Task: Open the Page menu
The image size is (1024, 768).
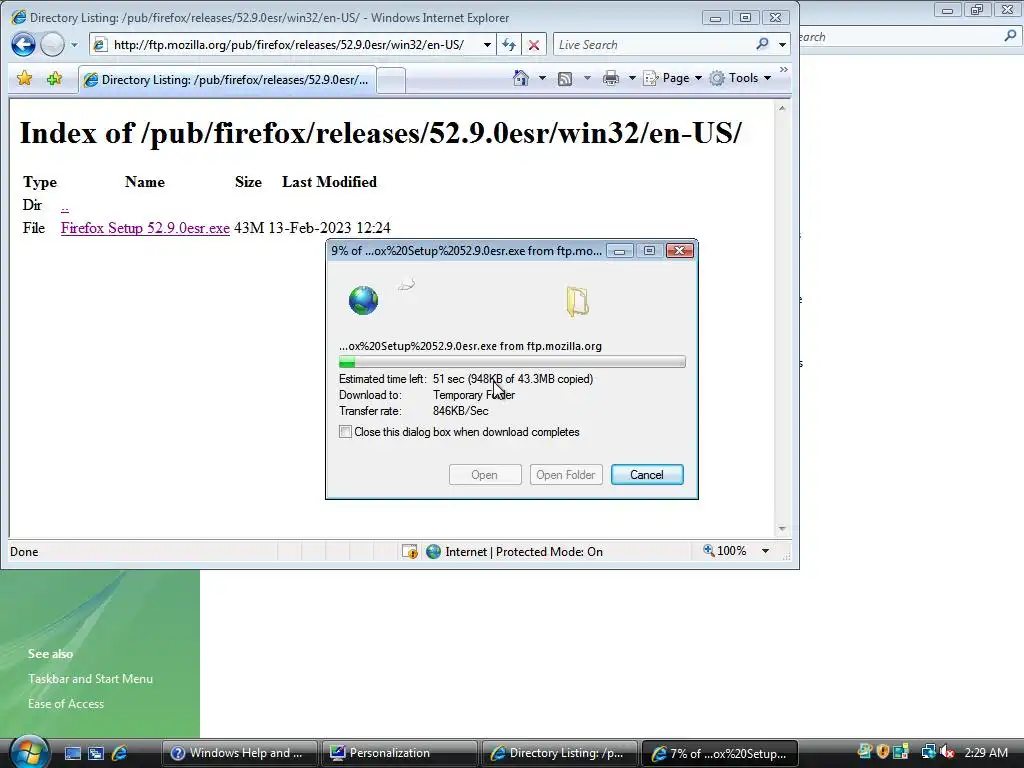Action: point(673,78)
